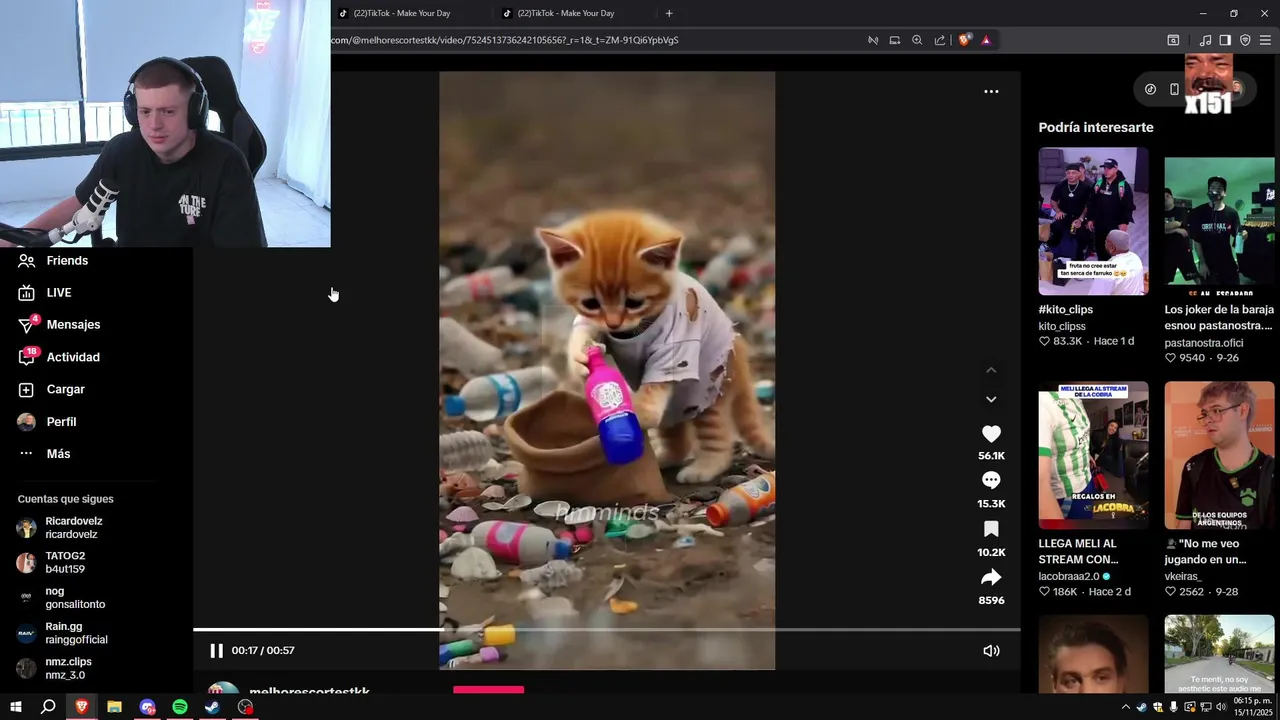Open nmz.clips followed account
The height and width of the screenshot is (720, 1280).
[68, 668]
